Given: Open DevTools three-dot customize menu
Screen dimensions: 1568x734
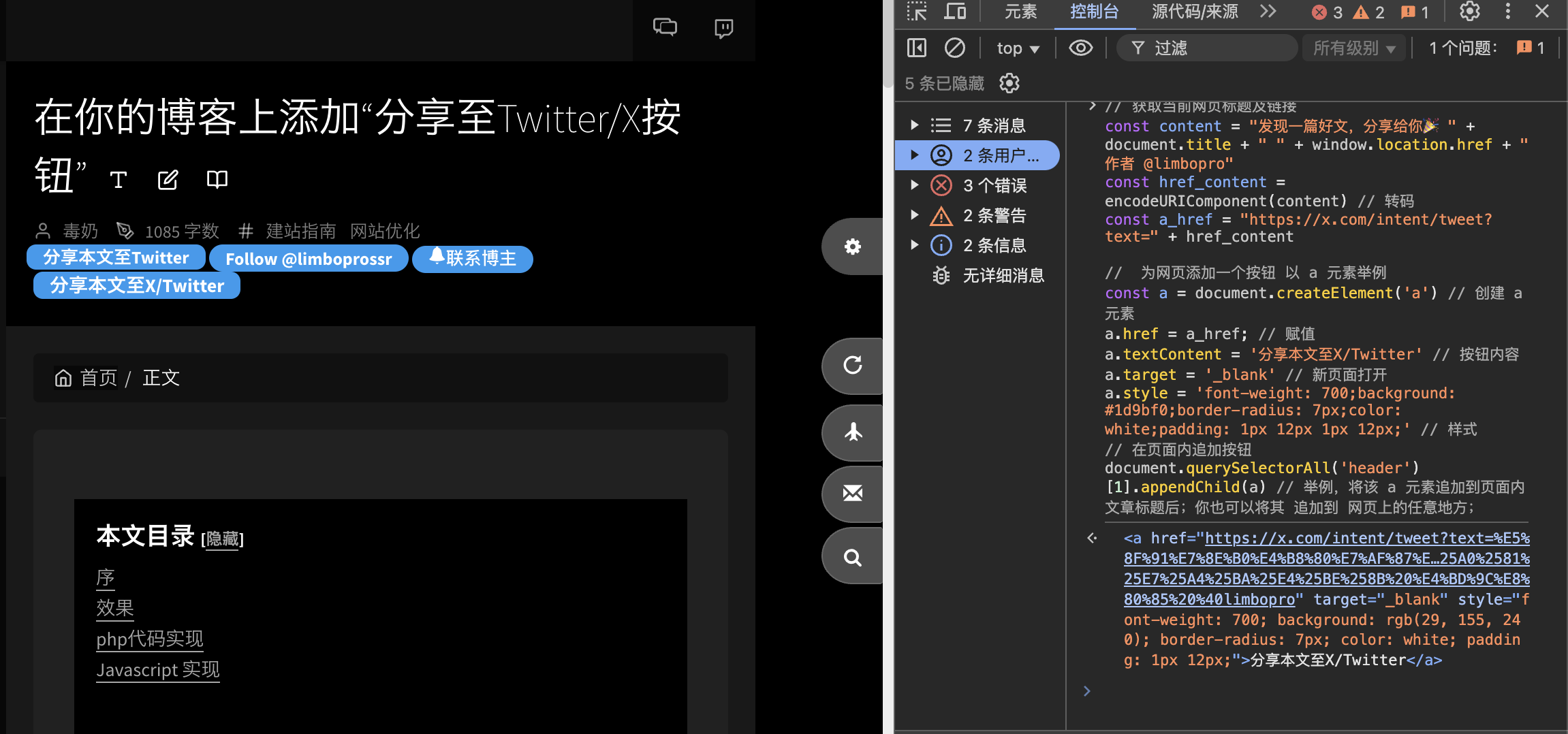Looking at the screenshot, I should click(1507, 12).
